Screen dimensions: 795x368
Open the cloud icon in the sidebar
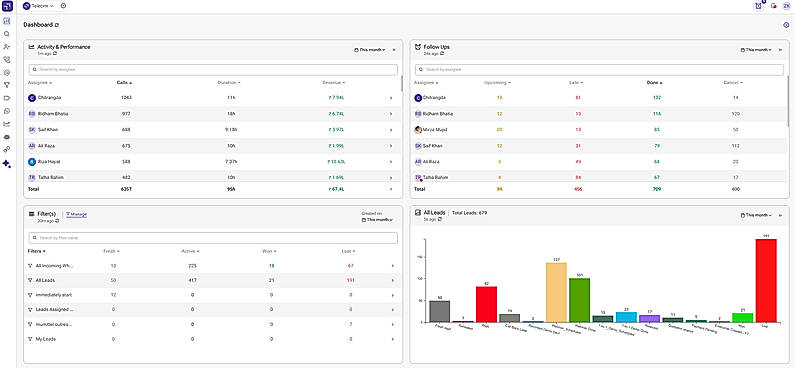click(7, 137)
